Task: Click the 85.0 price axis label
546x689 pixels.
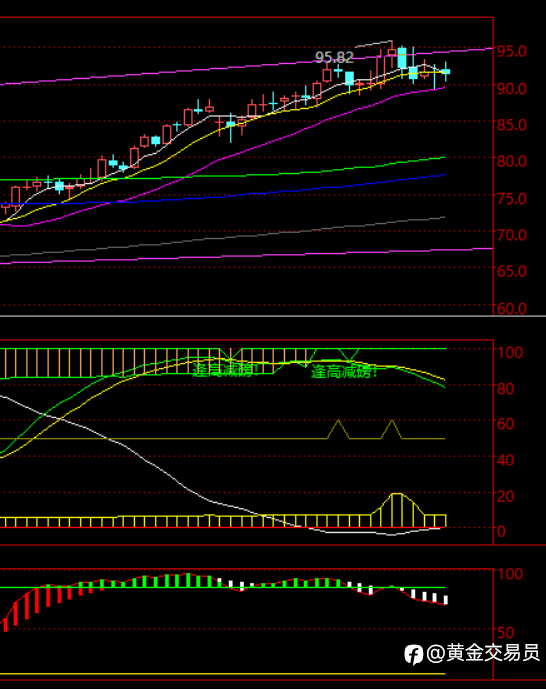Action: click(x=512, y=125)
